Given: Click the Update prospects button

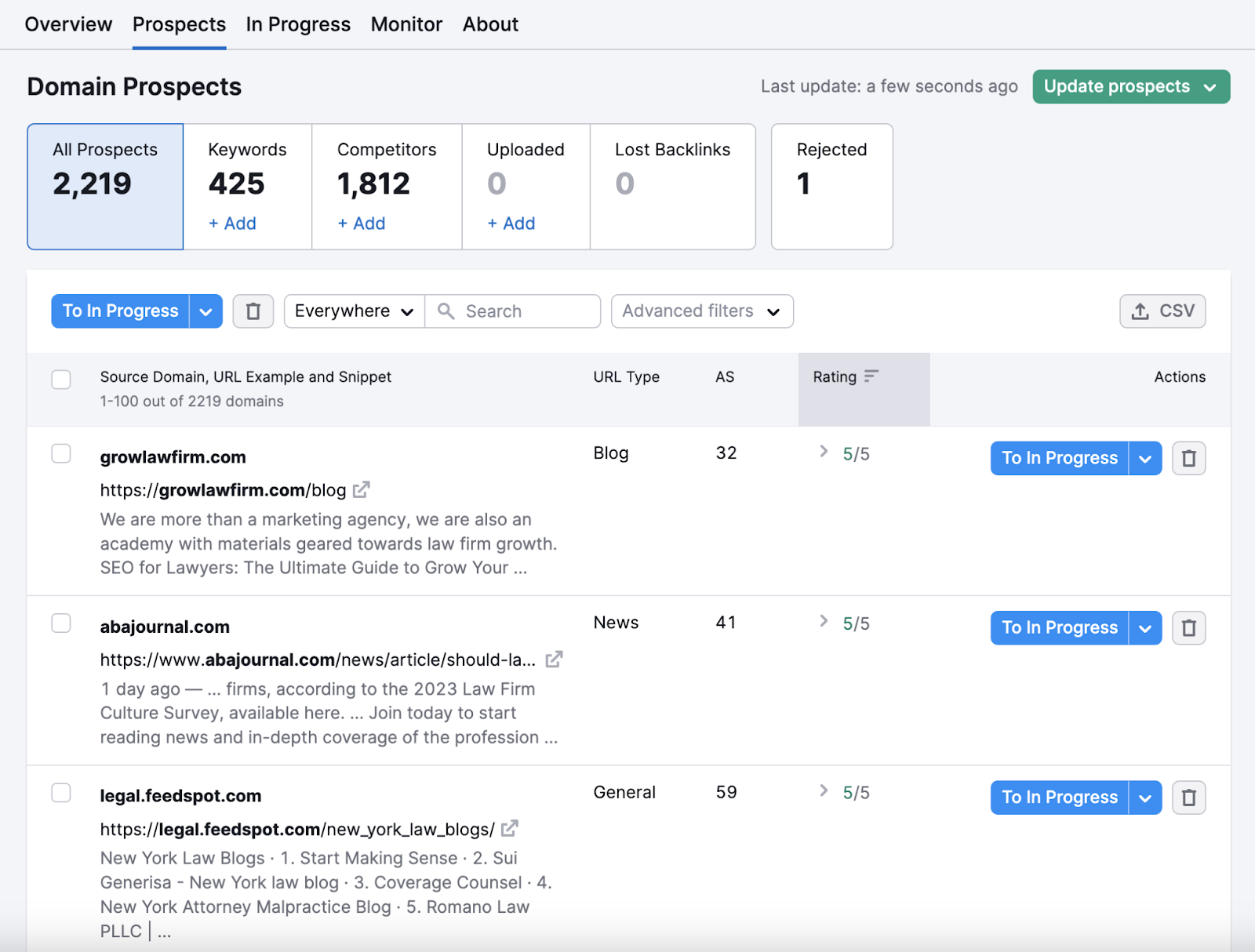Looking at the screenshot, I should click(1130, 86).
